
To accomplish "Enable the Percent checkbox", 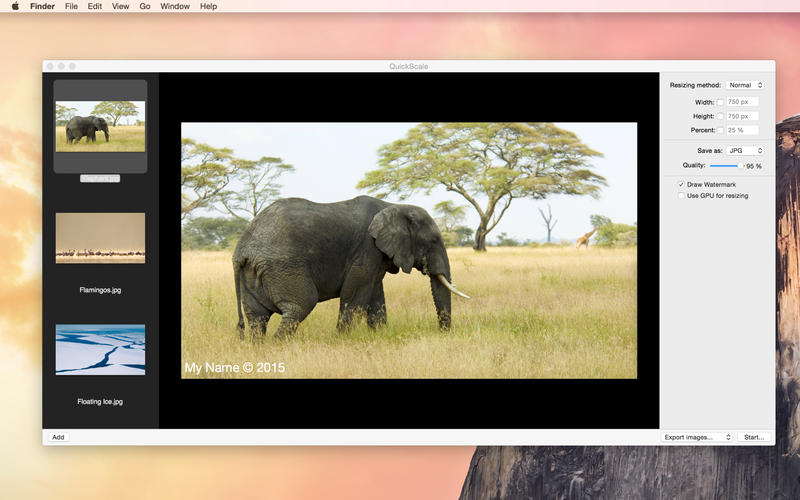I will click(720, 130).
